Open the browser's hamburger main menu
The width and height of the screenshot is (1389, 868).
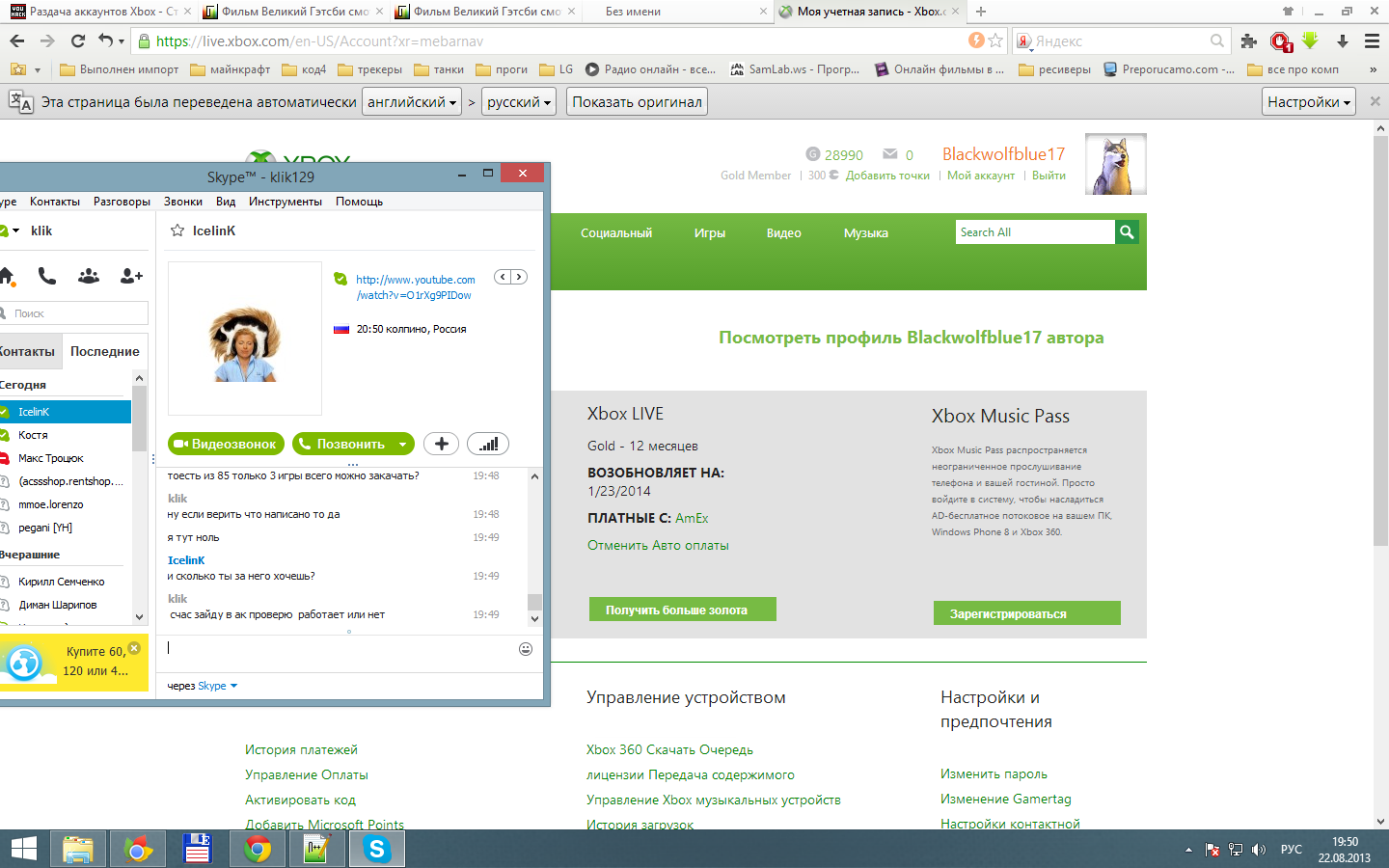(x=1372, y=41)
